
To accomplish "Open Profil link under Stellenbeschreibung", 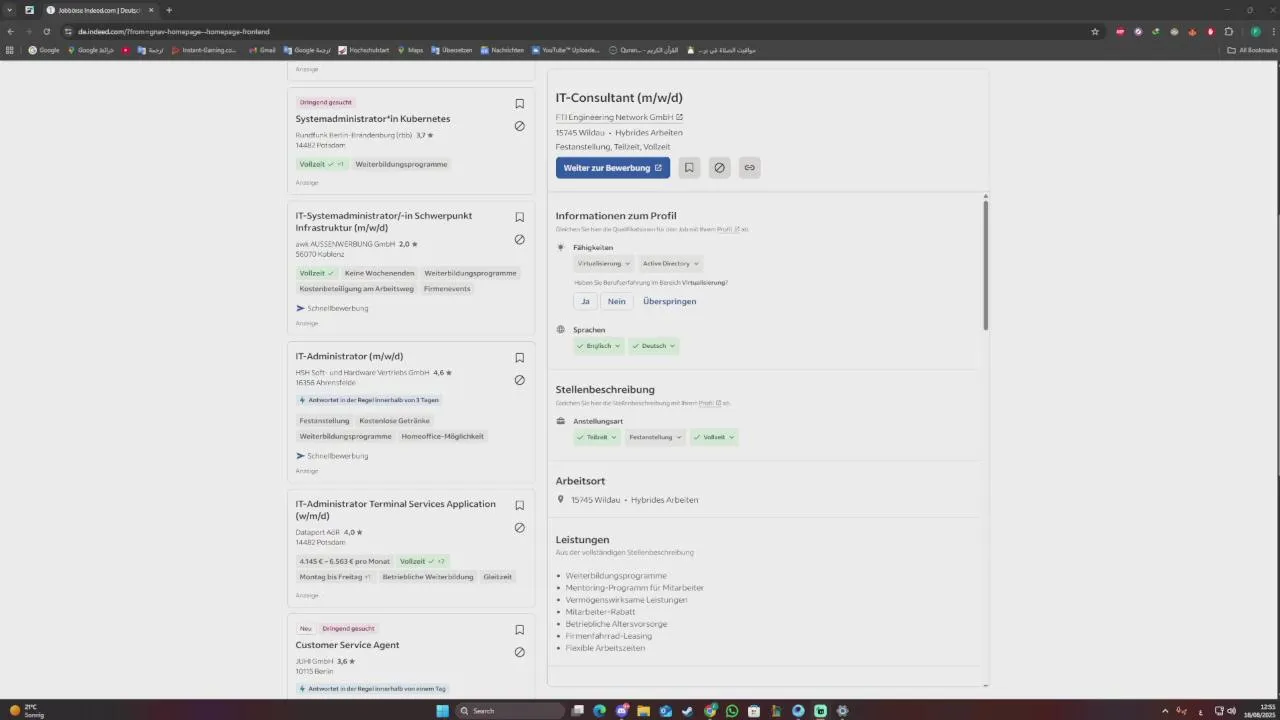I will pyautogui.click(x=710, y=403).
